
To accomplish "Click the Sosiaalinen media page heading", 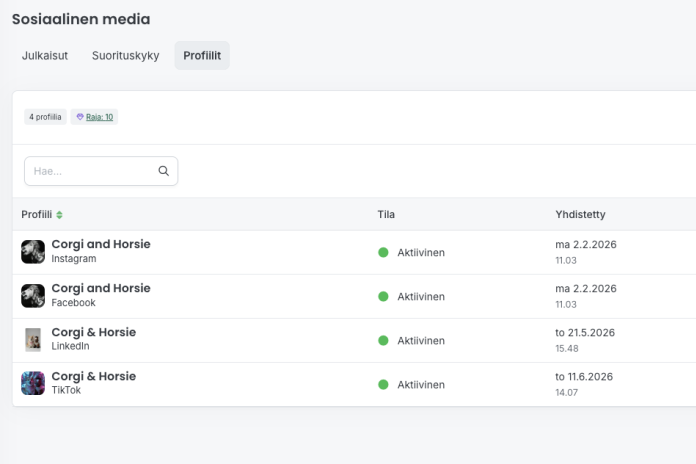I will click(x=81, y=19).
